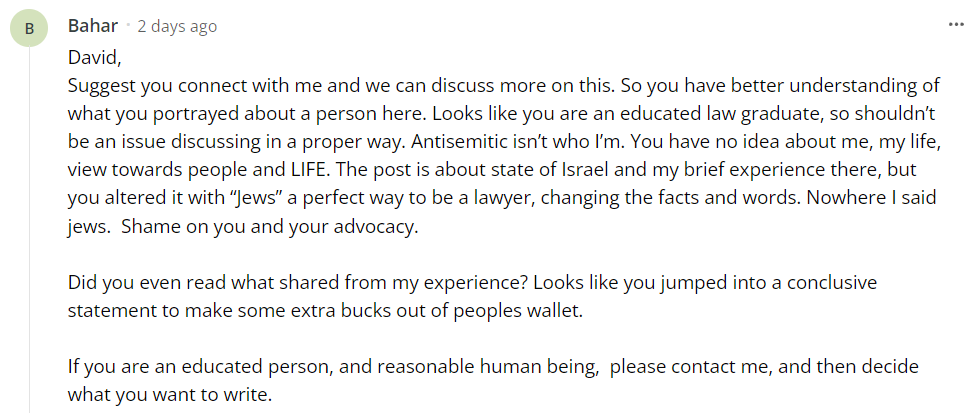Collapse the thread using the vertical line
Screen dimensions: 971x413
click(29, 230)
